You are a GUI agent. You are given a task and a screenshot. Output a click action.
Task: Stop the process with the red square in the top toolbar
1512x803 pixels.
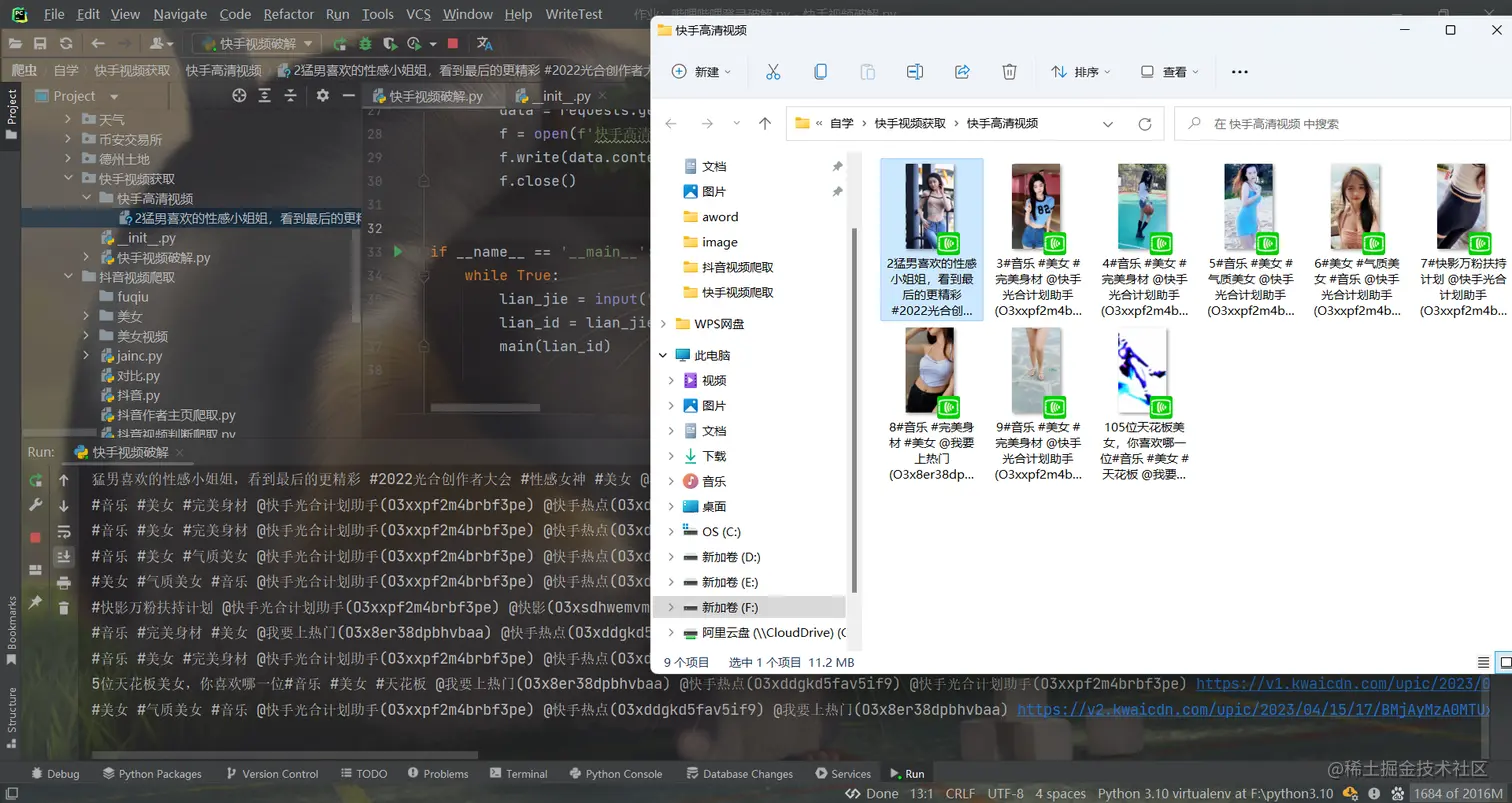tap(453, 44)
